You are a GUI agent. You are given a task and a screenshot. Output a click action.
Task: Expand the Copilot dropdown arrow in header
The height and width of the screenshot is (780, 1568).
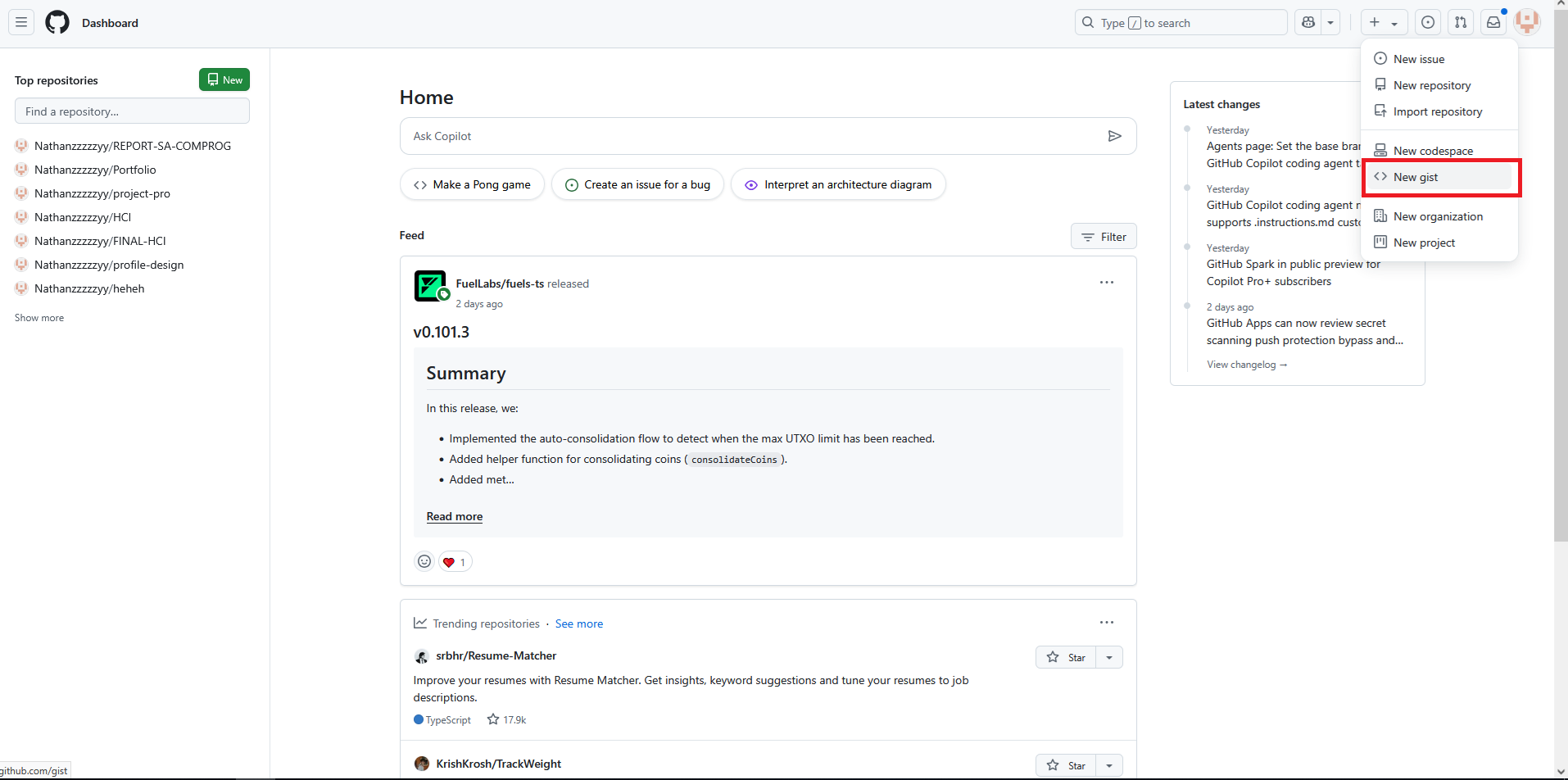pos(1330,23)
